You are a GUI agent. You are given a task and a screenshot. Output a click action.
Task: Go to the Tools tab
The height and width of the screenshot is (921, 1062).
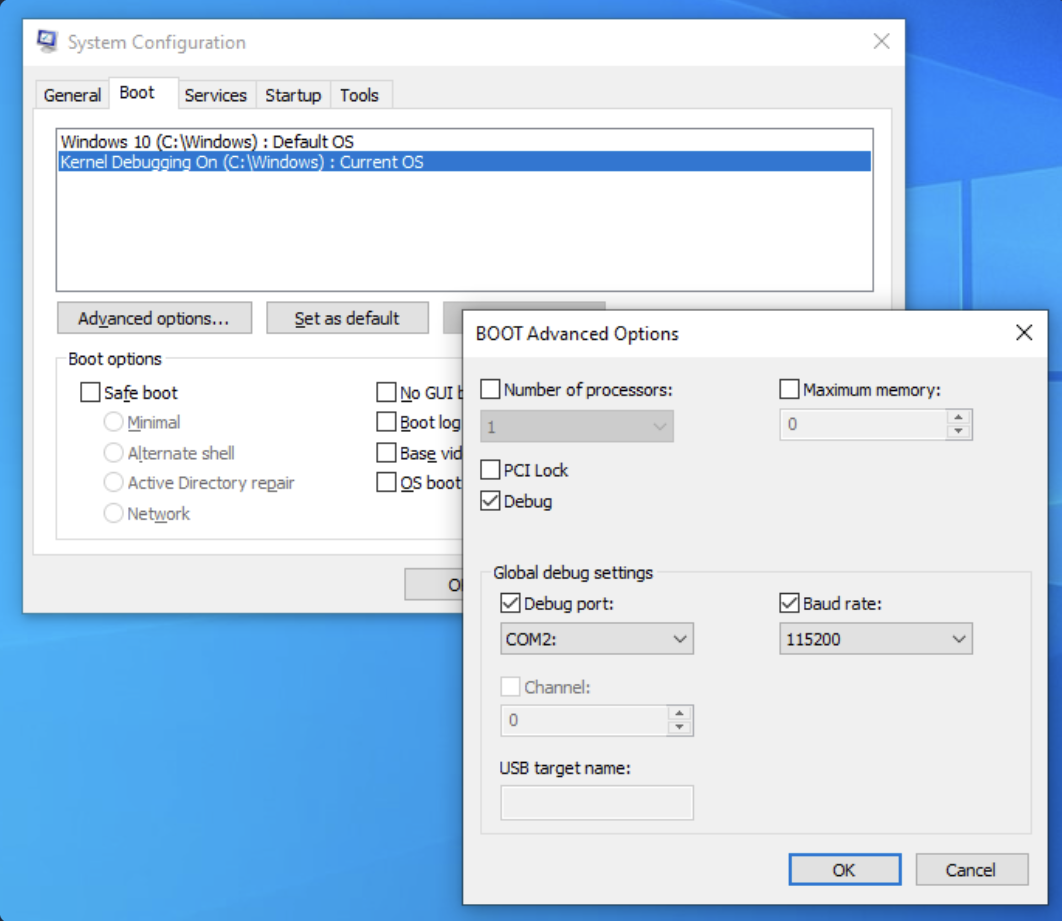(359, 95)
